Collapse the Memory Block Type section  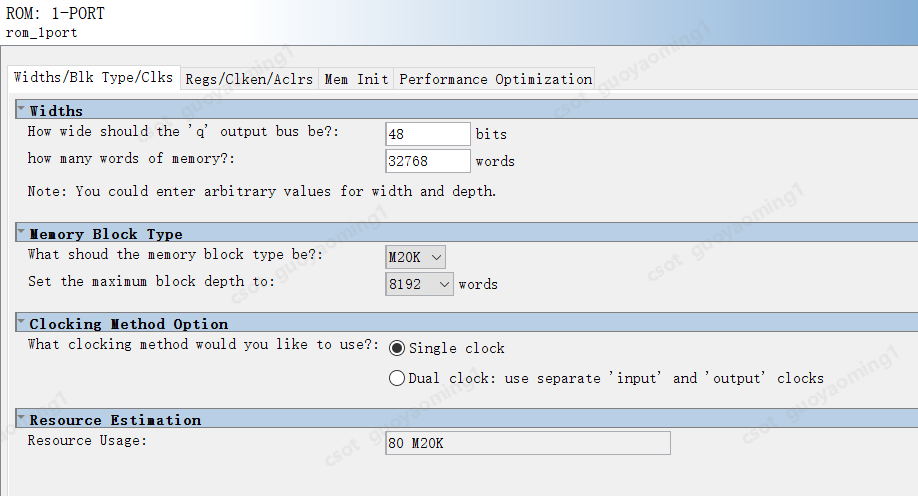point(21,232)
